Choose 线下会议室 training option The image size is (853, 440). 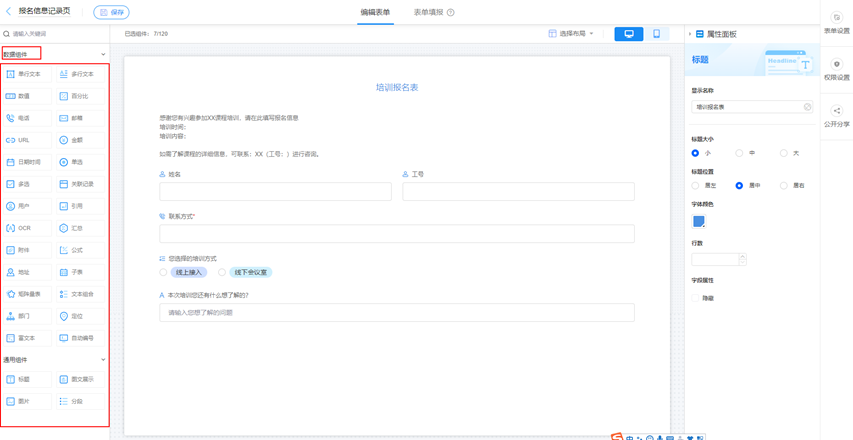click(221, 272)
